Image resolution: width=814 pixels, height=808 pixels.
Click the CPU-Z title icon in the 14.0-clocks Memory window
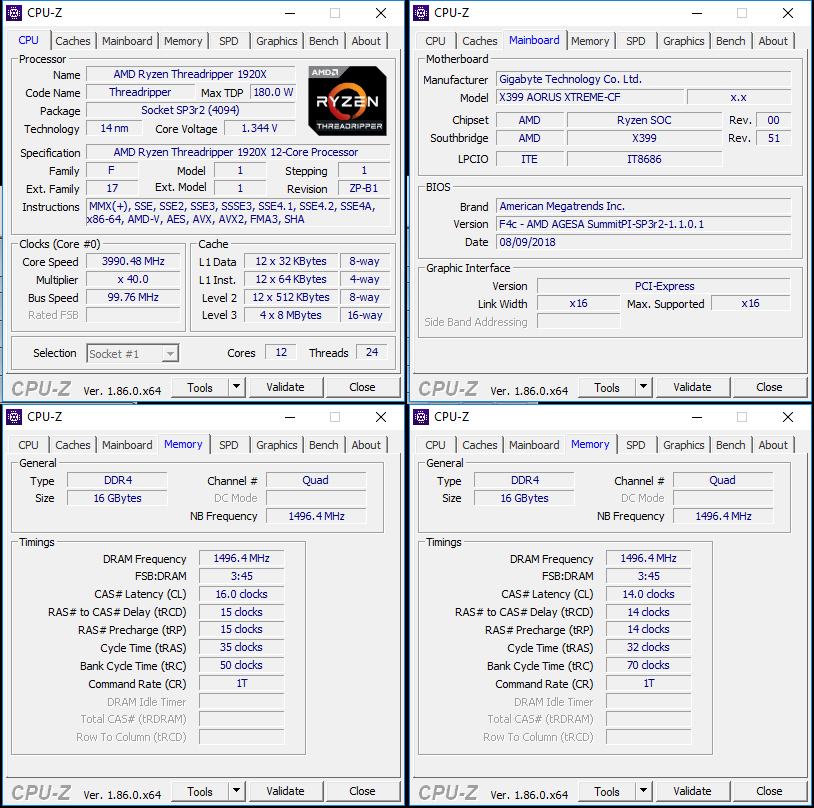(420, 416)
